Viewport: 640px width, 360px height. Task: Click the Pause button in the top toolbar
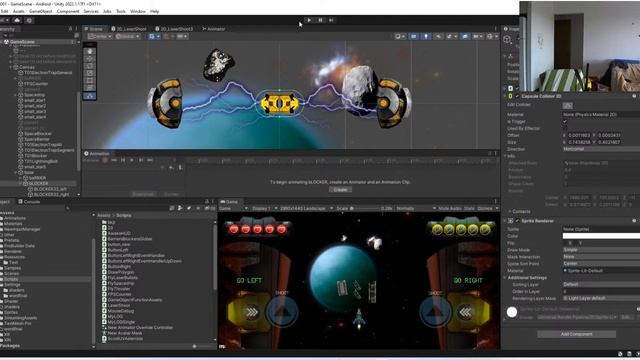pos(320,20)
